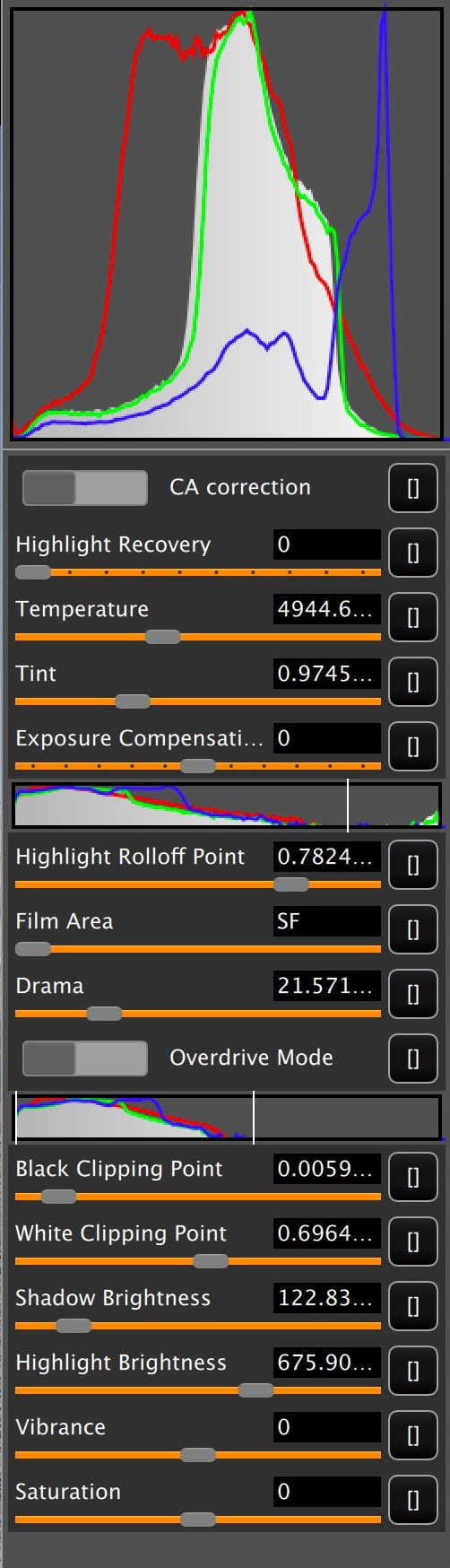Click the [] reset button for Highlight Recovery
Image resolution: width=450 pixels, height=1568 pixels.
point(413,553)
